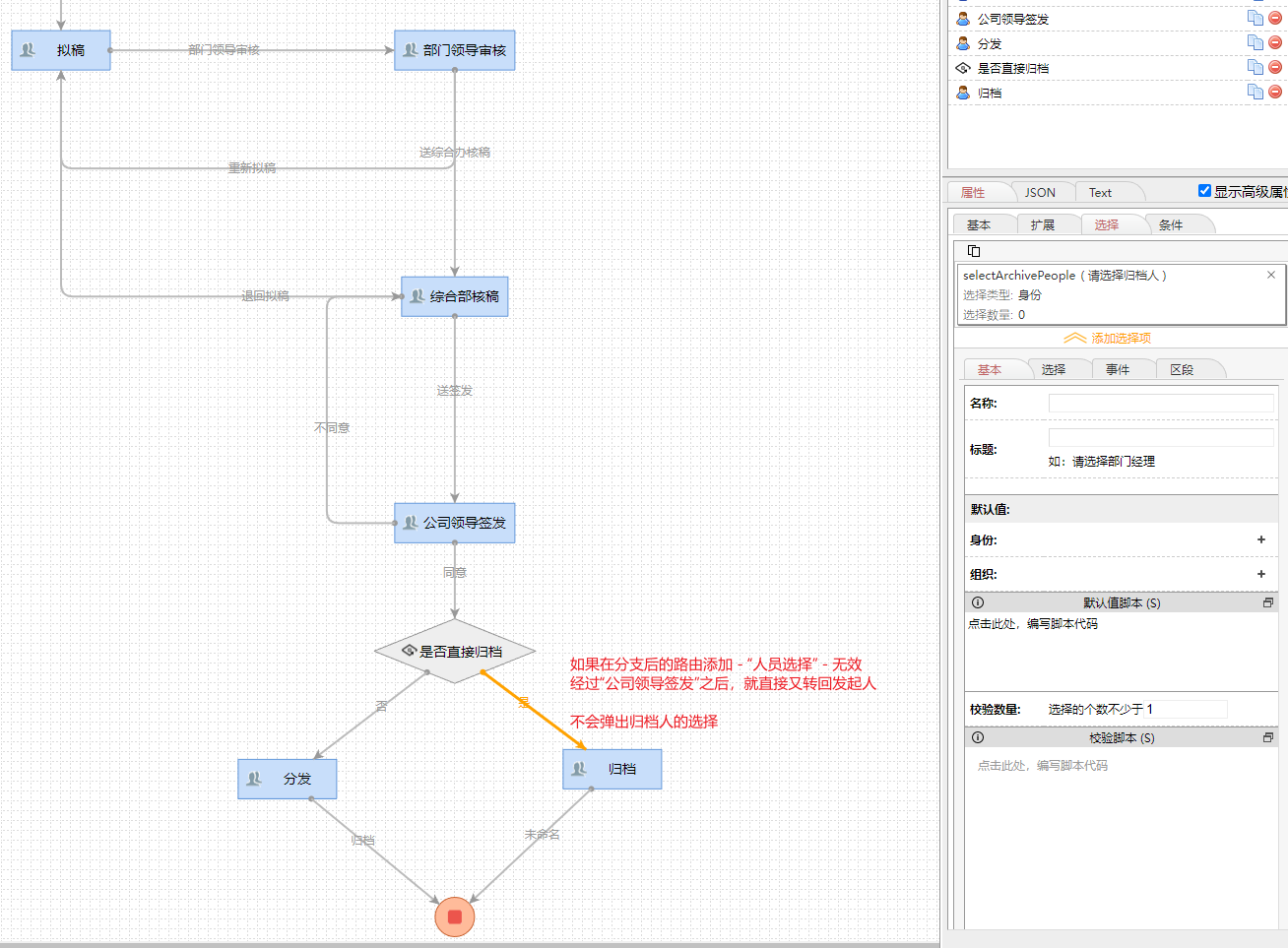Click the icon inside 是否直接归档 diamond

point(410,651)
